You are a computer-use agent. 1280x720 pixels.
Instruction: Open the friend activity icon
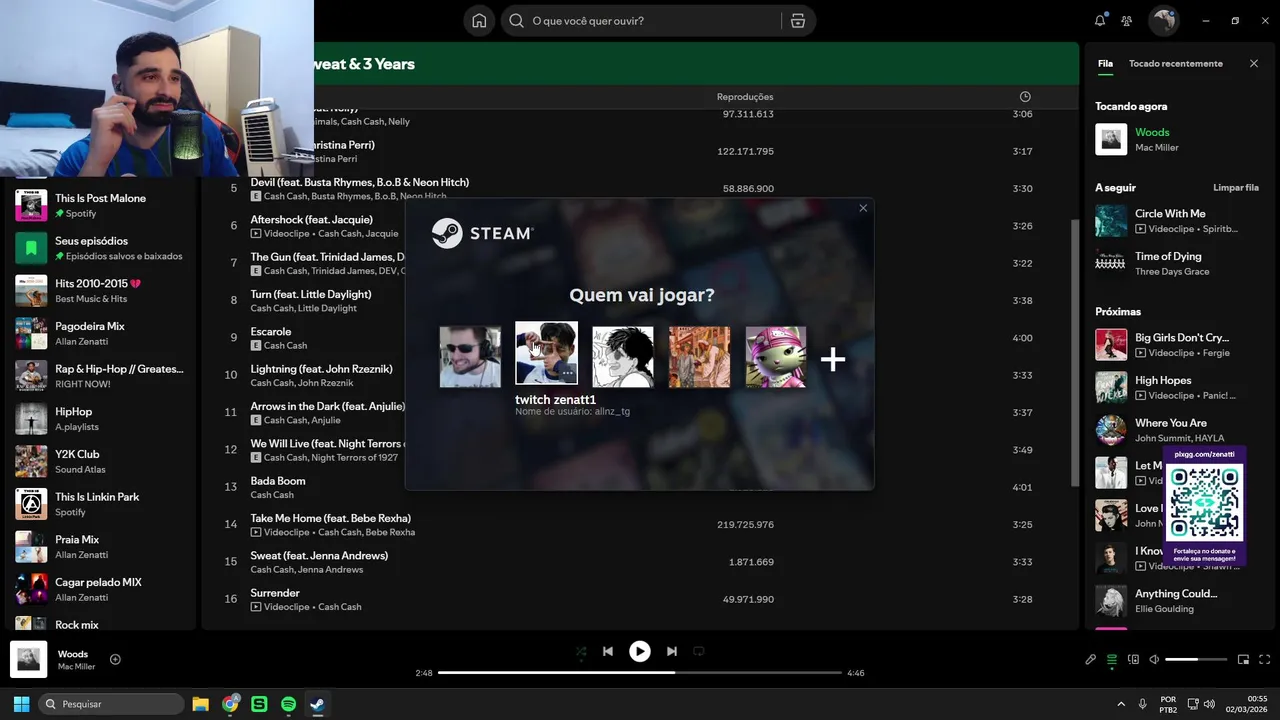coord(1127,21)
